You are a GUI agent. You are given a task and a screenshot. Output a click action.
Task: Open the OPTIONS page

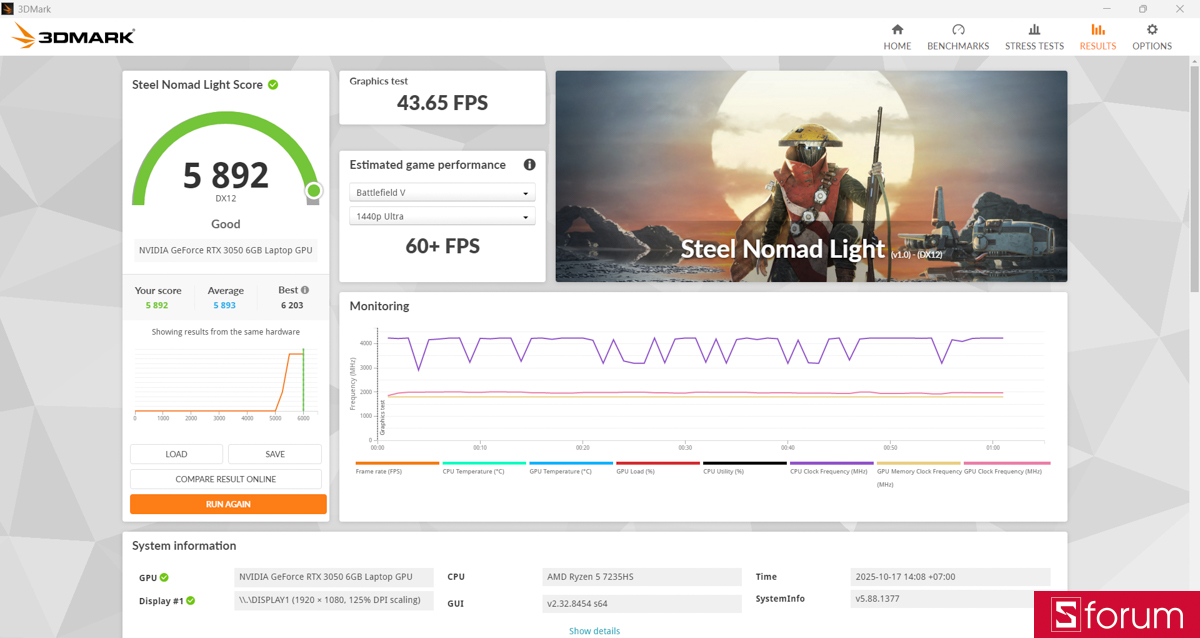tap(1152, 37)
